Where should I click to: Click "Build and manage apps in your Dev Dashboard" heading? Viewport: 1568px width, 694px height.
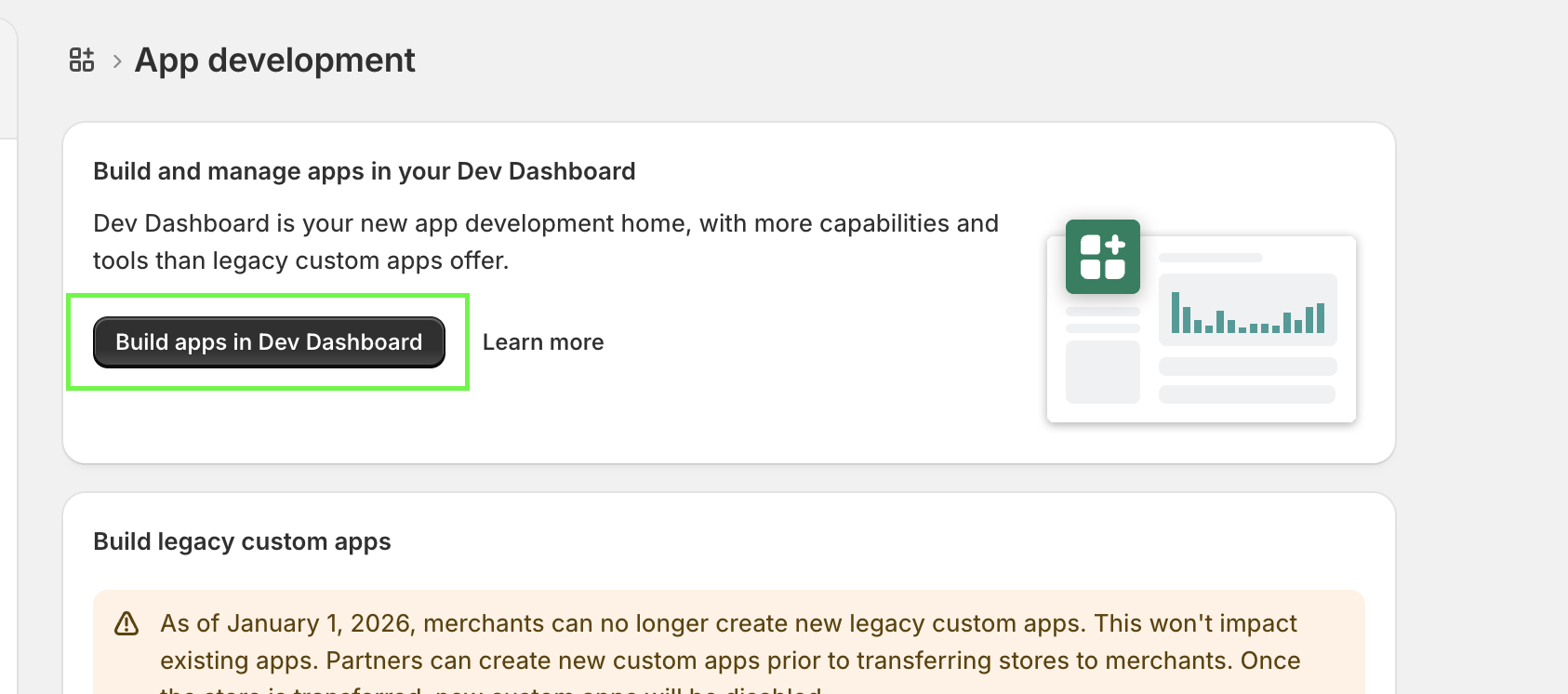point(365,171)
